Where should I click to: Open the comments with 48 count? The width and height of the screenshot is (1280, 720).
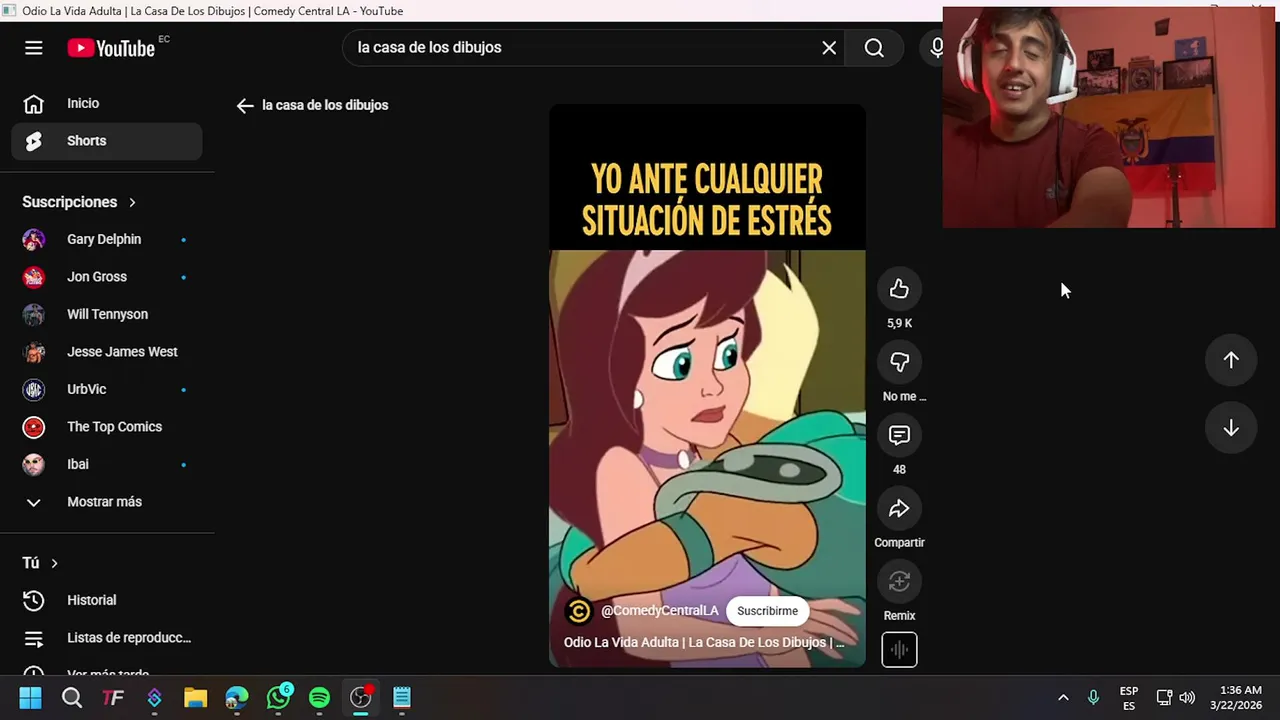899,435
